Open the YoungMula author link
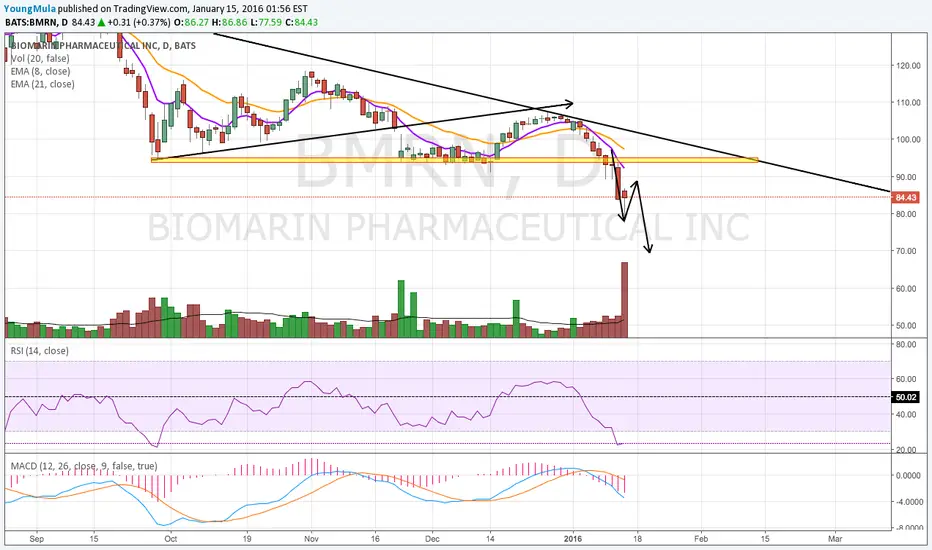Image resolution: width=932 pixels, height=550 pixels. (x=30, y=9)
